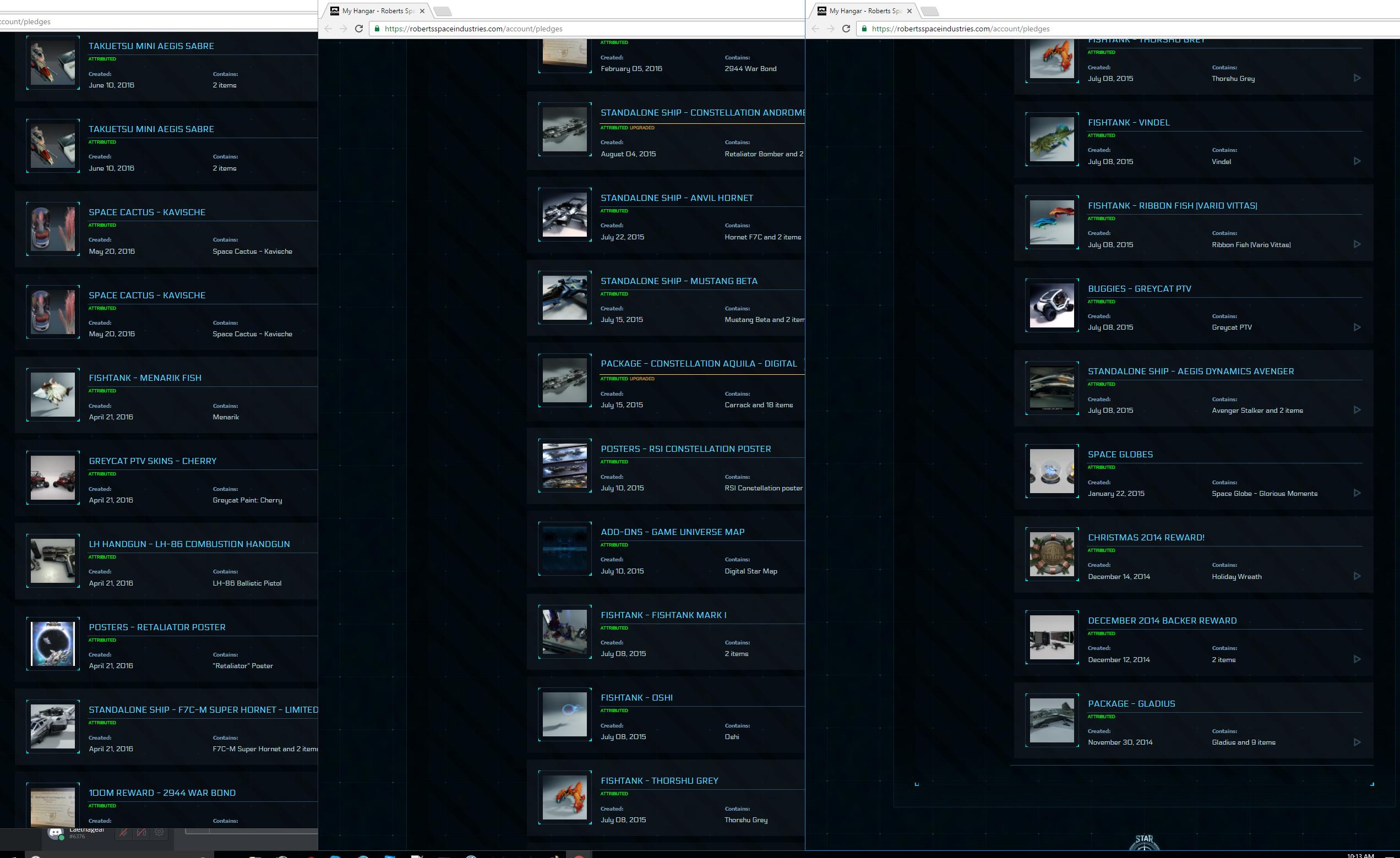This screenshot has width=1400, height=858.
Task: Close the My Hangar tab in the middle window
Action: point(422,11)
